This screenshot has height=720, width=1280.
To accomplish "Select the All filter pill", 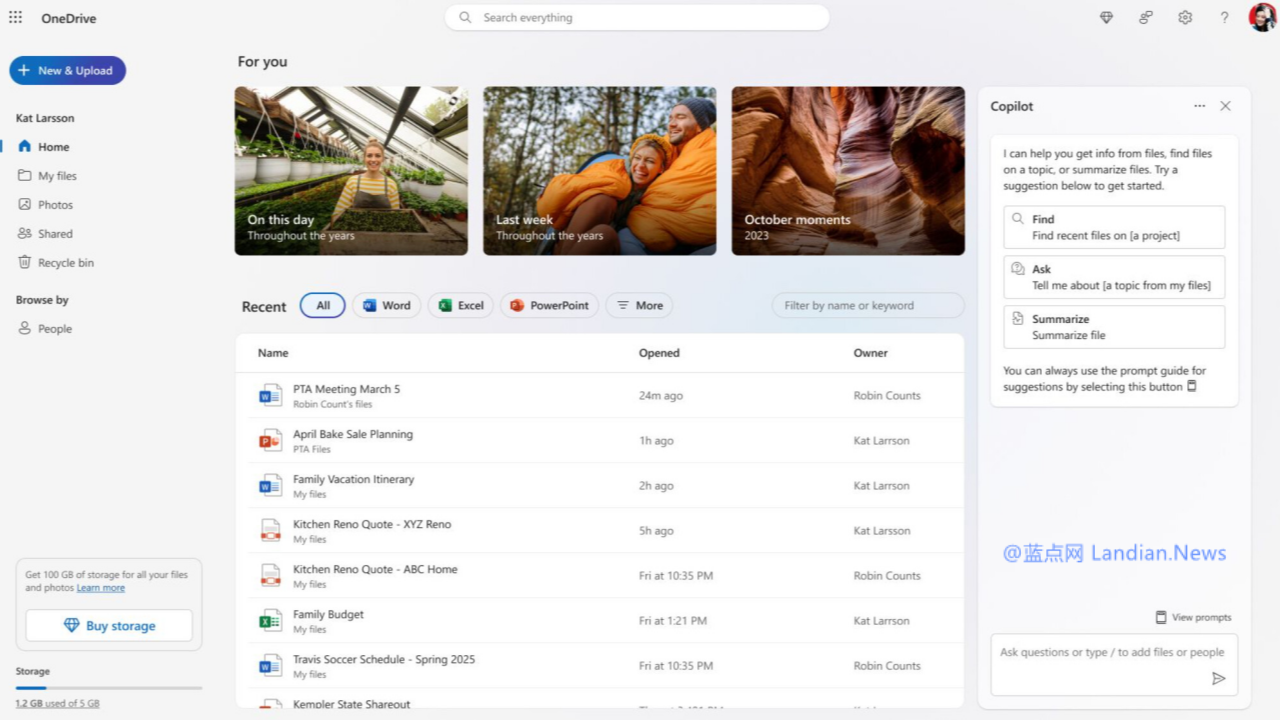I will pyautogui.click(x=323, y=305).
